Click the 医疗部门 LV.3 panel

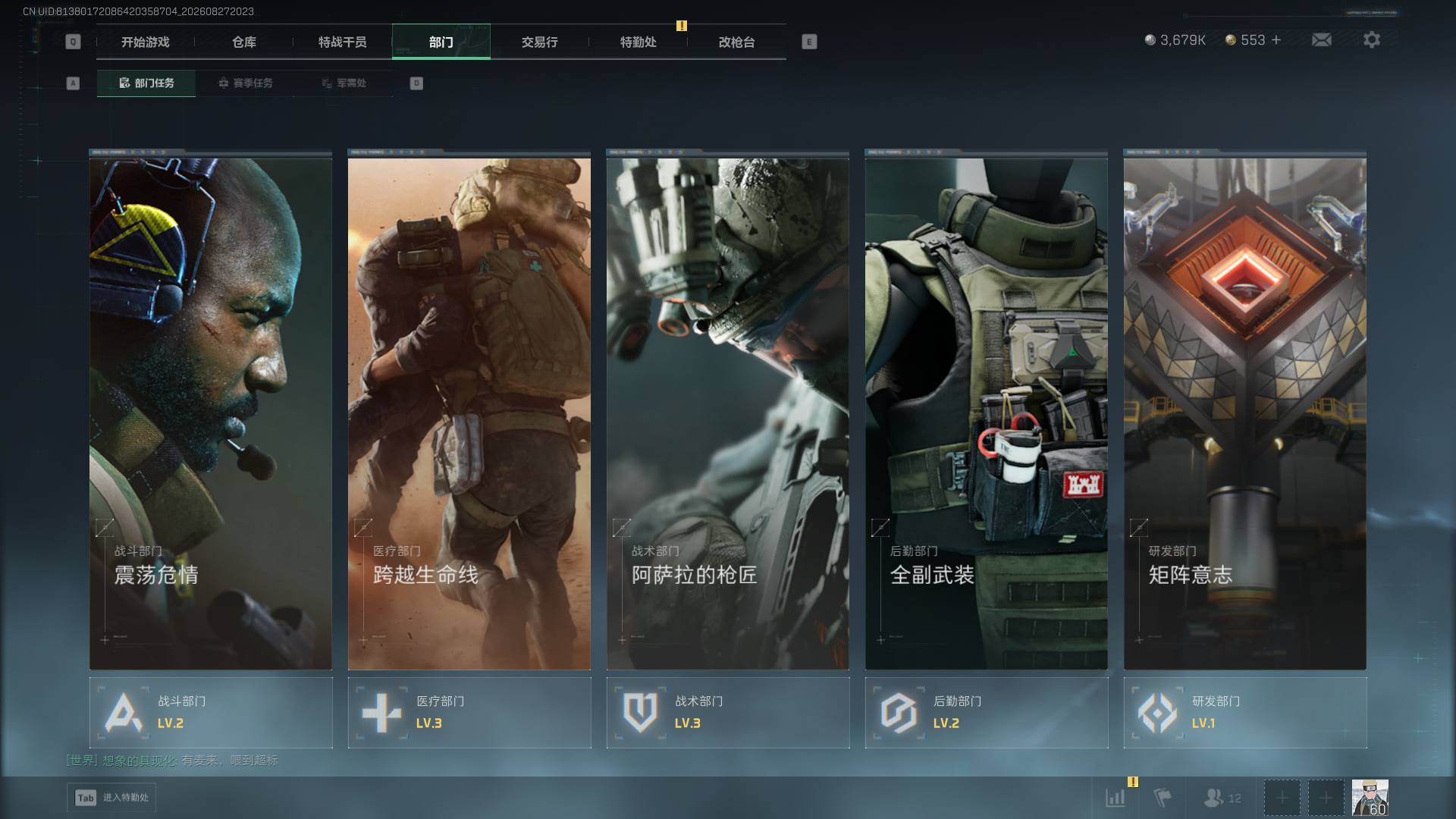click(469, 713)
